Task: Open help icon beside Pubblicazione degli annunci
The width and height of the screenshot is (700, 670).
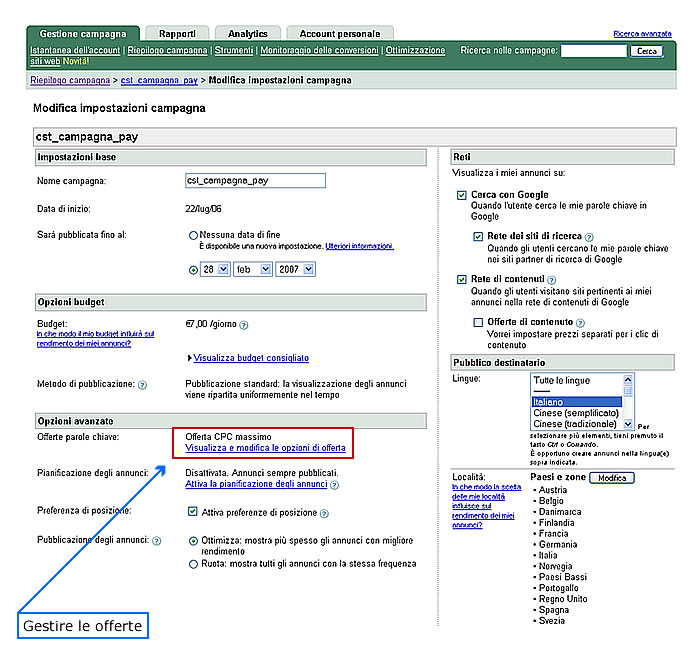Action: click(x=157, y=541)
